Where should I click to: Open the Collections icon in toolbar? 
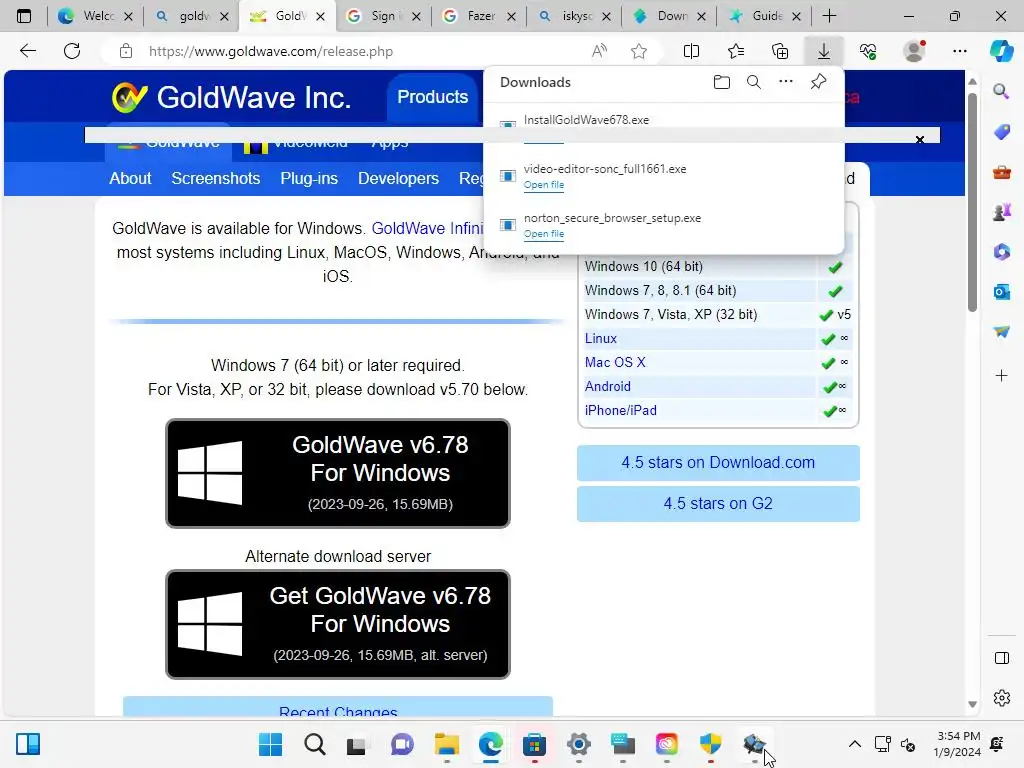click(x=780, y=51)
